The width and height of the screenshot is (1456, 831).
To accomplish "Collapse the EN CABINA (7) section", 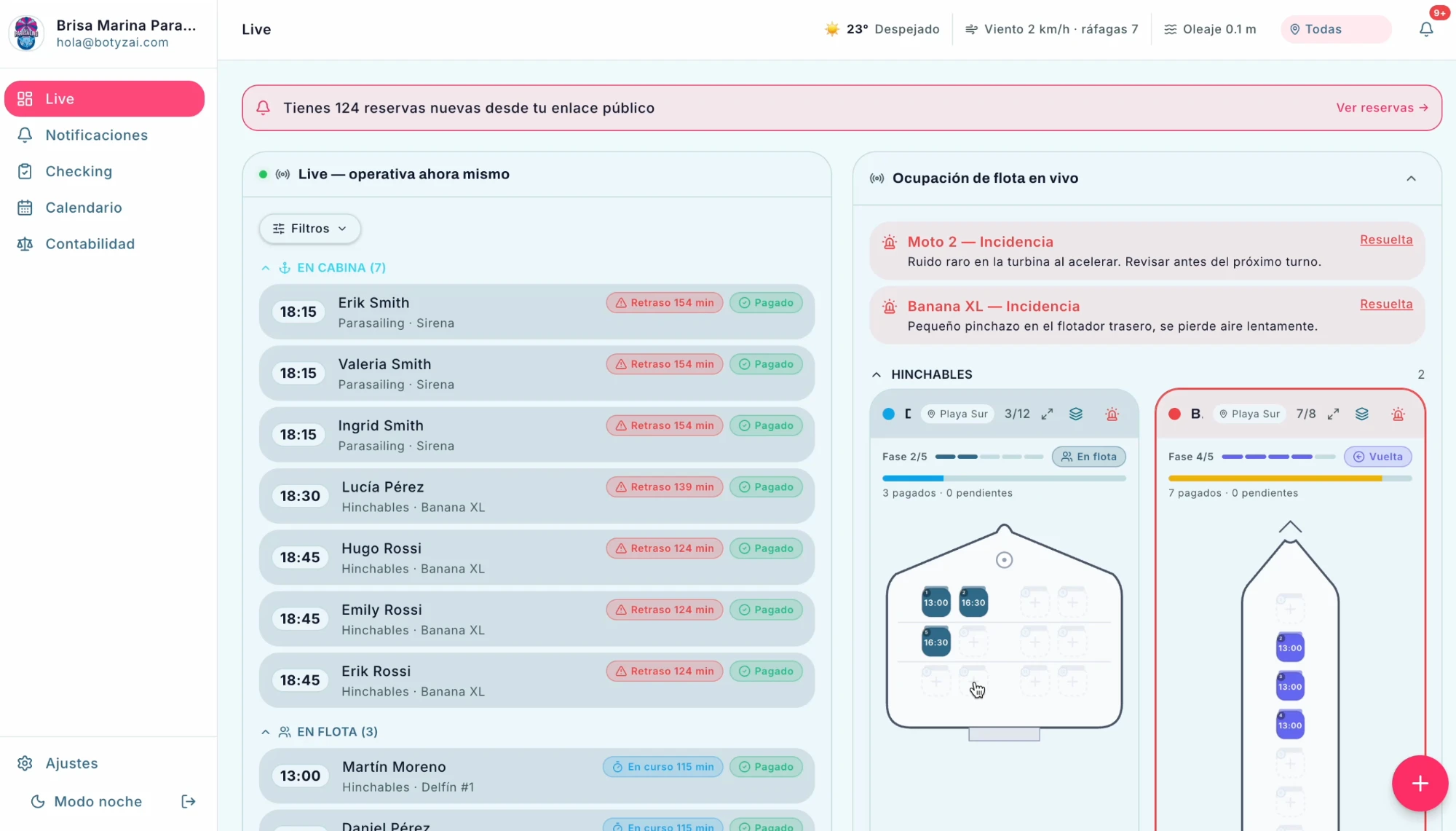I will pyautogui.click(x=266, y=268).
